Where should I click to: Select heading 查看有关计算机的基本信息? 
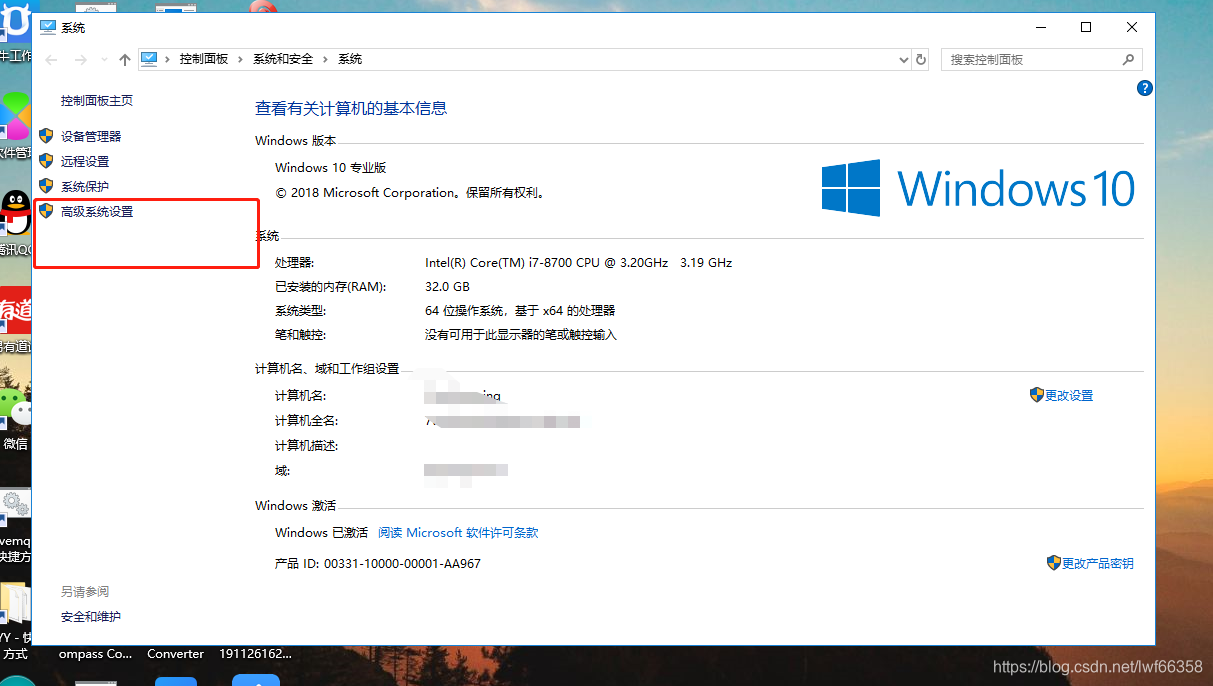(x=351, y=108)
